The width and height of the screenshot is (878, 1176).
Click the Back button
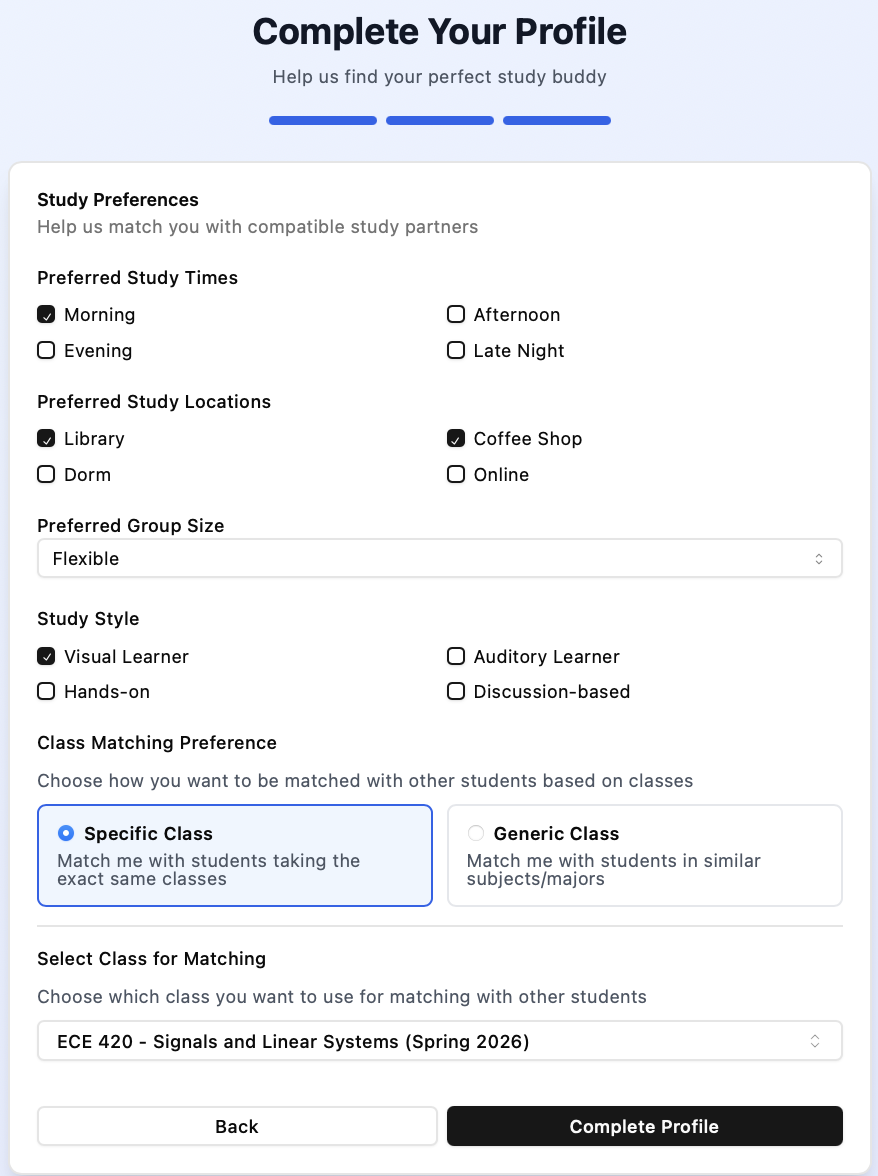coord(237,1126)
